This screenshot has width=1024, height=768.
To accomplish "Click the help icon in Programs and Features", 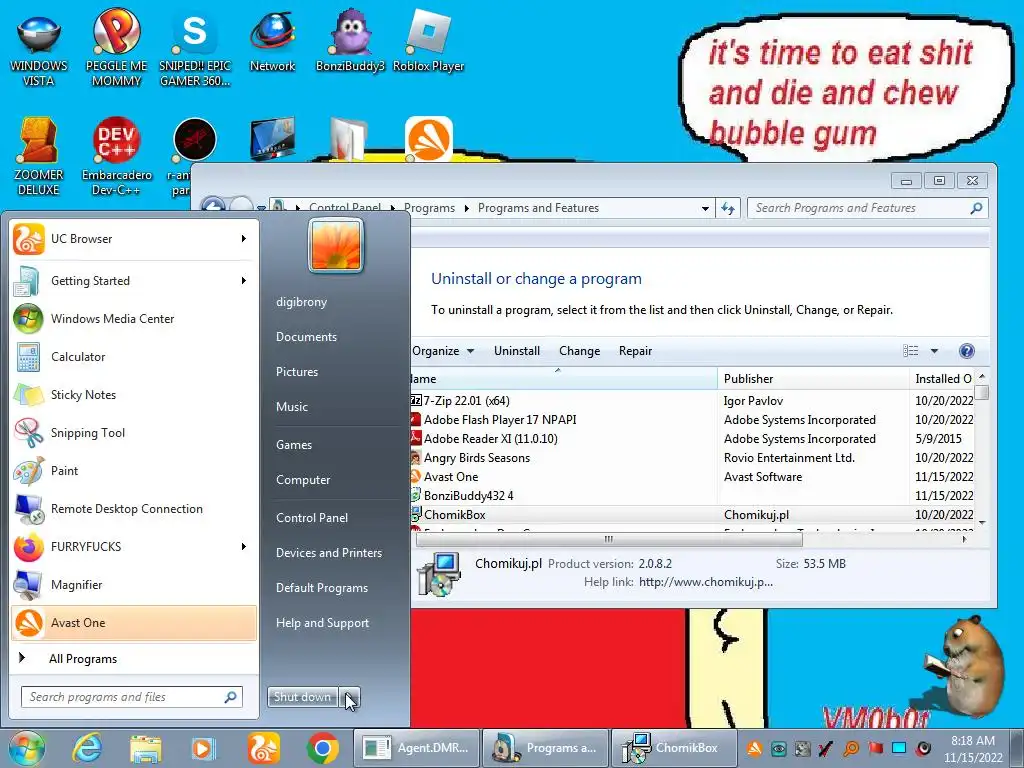I will pos(967,351).
